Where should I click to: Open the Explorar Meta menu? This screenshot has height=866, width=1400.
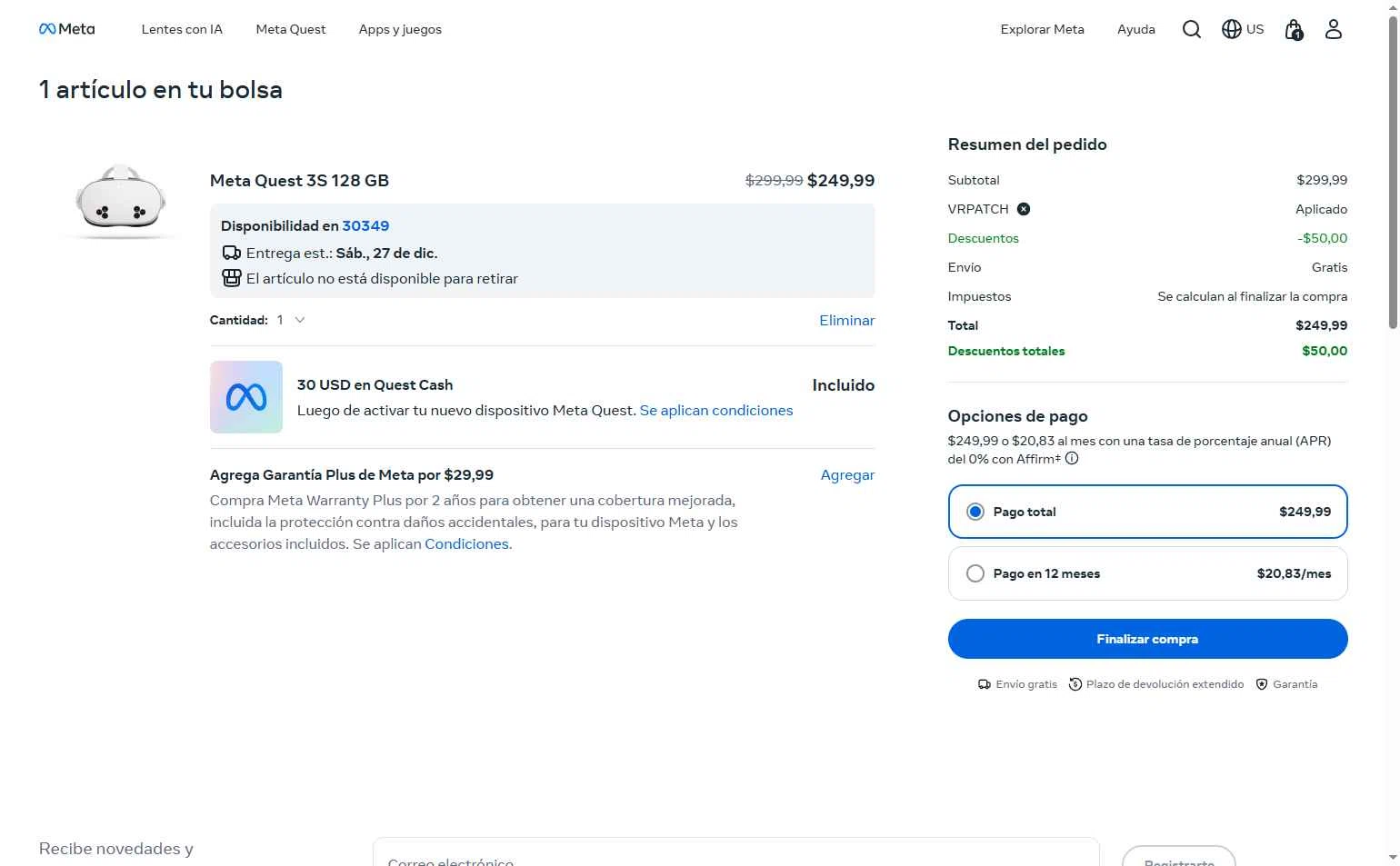[1043, 29]
